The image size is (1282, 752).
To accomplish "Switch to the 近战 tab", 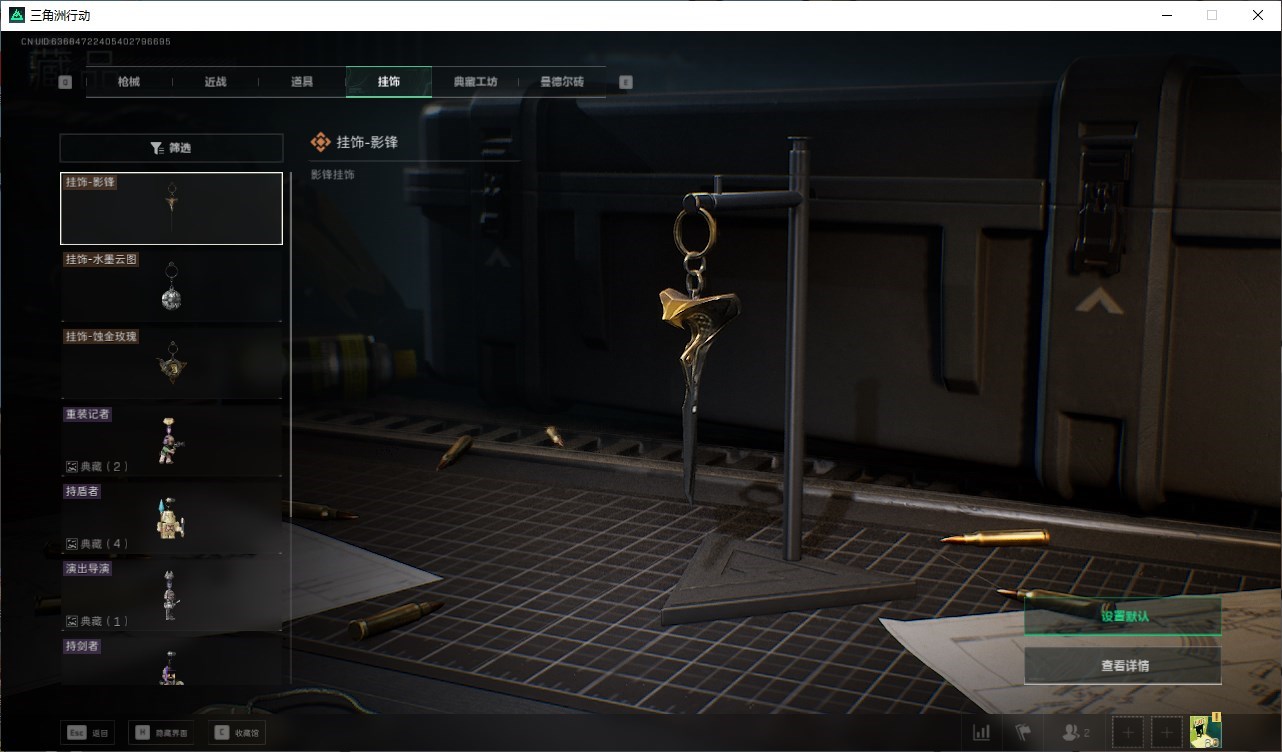I will [x=215, y=82].
